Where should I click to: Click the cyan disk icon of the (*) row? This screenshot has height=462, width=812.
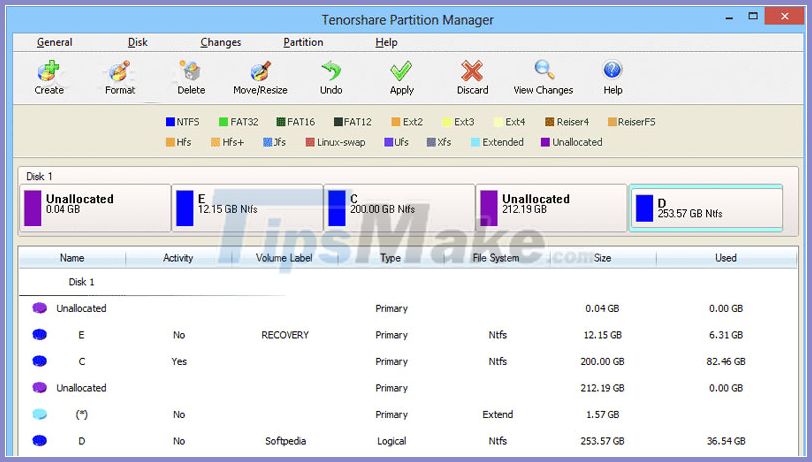pyautogui.click(x=39, y=414)
